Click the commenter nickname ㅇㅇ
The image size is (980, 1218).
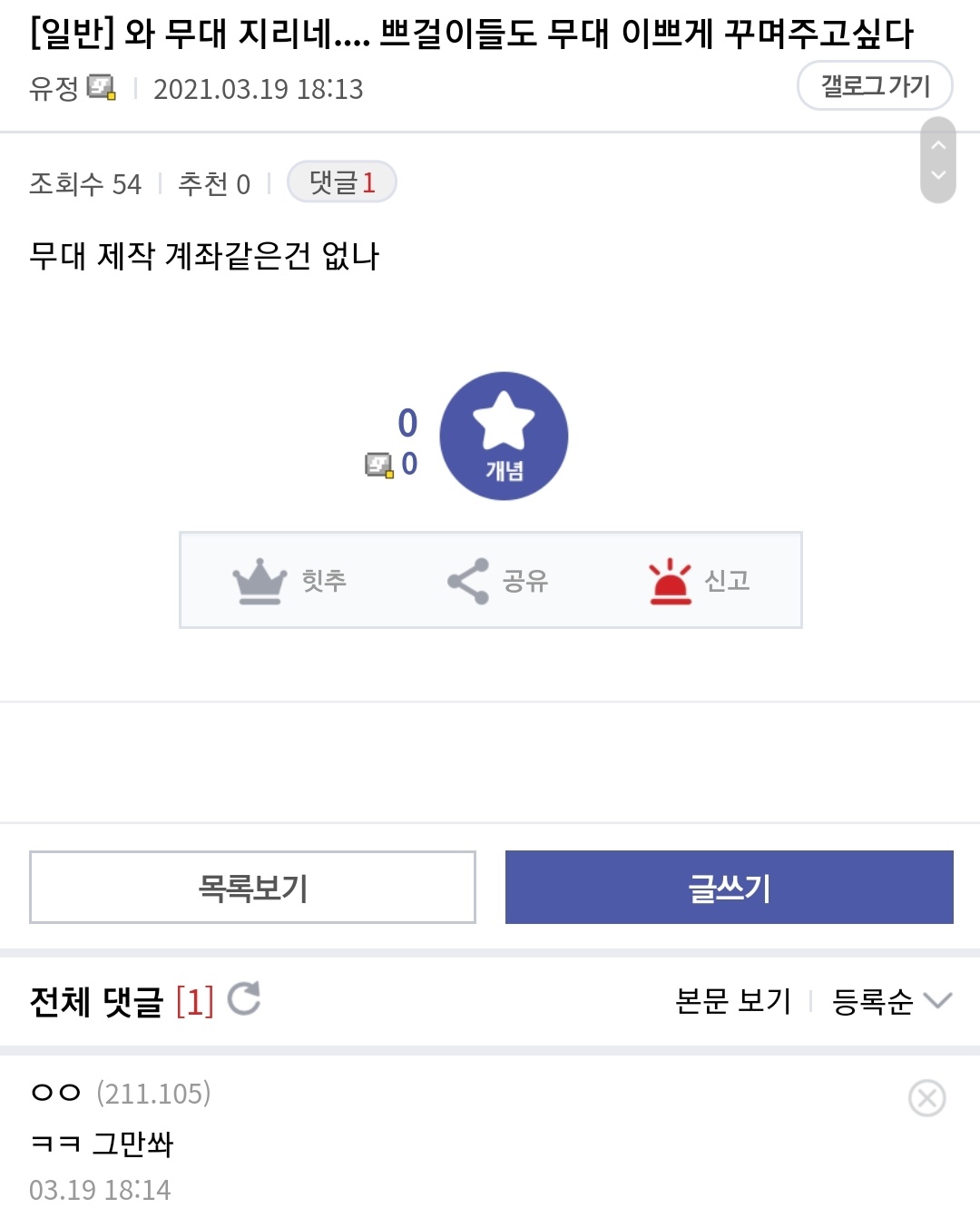coord(56,1093)
